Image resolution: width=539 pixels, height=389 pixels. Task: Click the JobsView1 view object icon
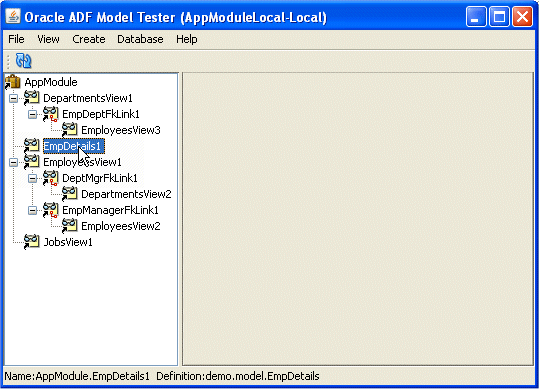coord(31,242)
